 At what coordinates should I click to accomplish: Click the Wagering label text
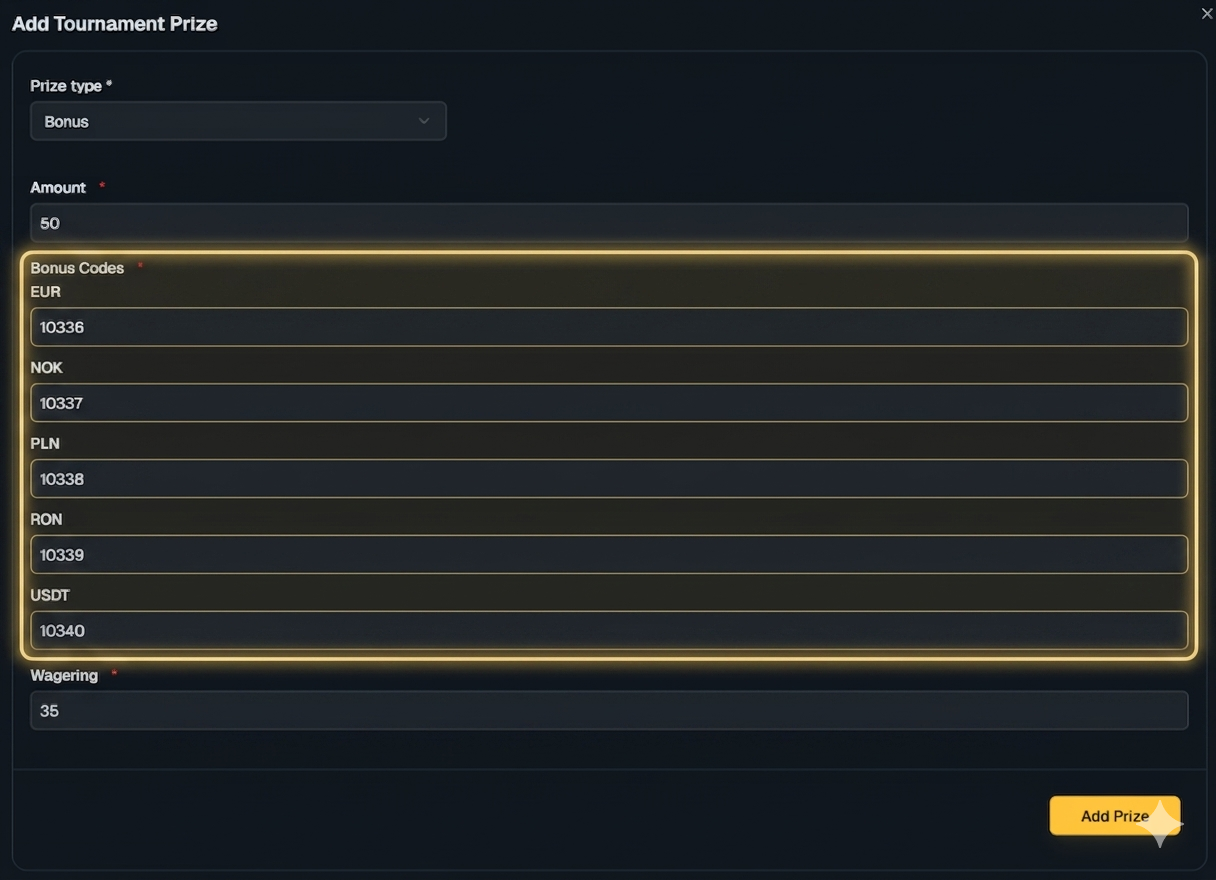coord(64,676)
